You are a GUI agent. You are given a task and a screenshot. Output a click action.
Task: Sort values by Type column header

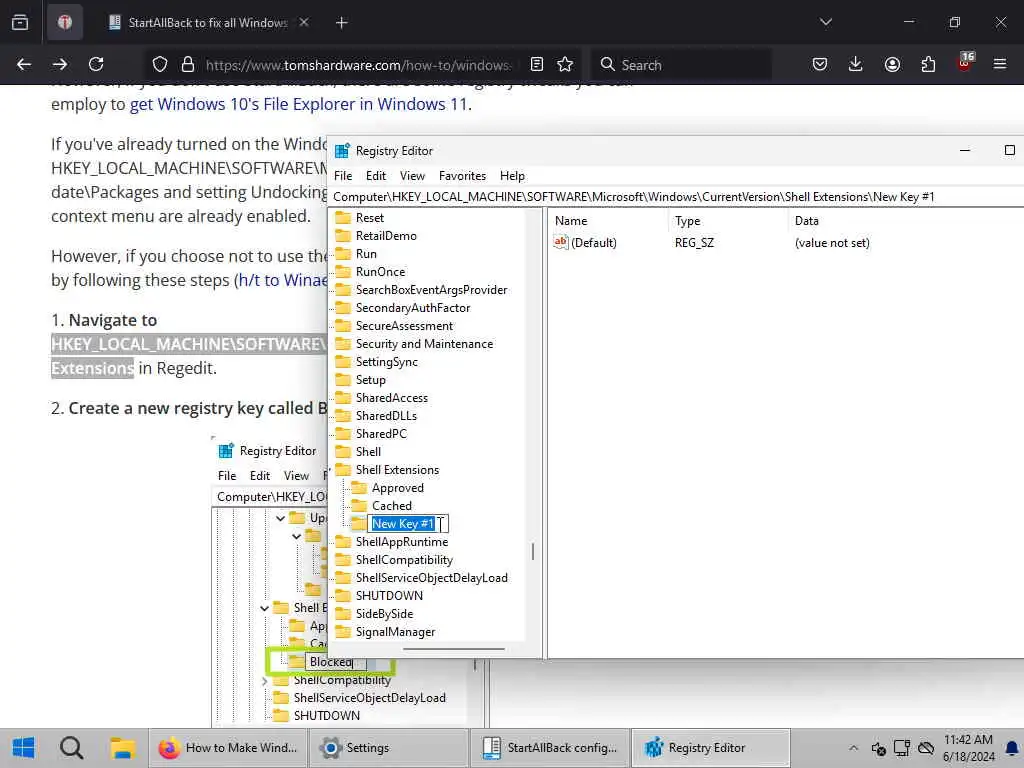click(729, 221)
